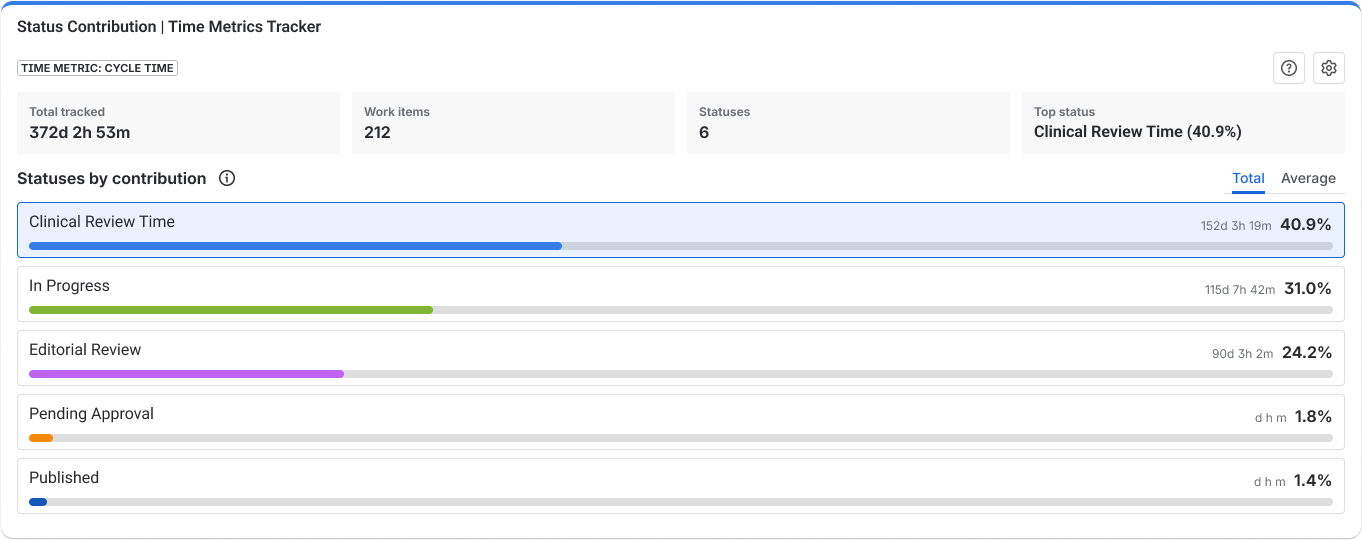Viewport: 1362px width, 540px height.
Task: Click the green In Progress progress bar
Action: (231, 310)
